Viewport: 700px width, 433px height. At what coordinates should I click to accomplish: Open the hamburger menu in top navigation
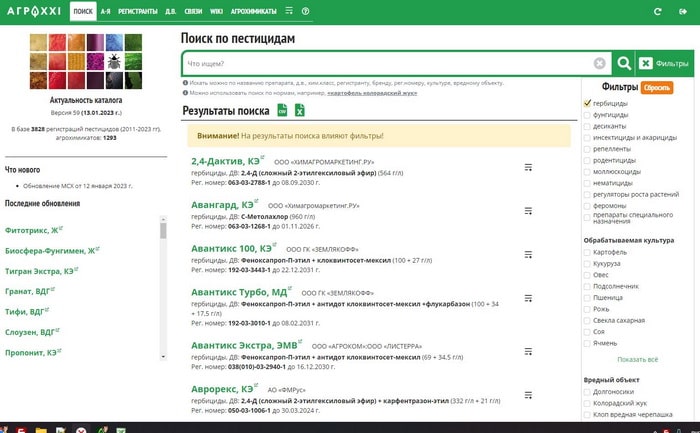point(289,10)
